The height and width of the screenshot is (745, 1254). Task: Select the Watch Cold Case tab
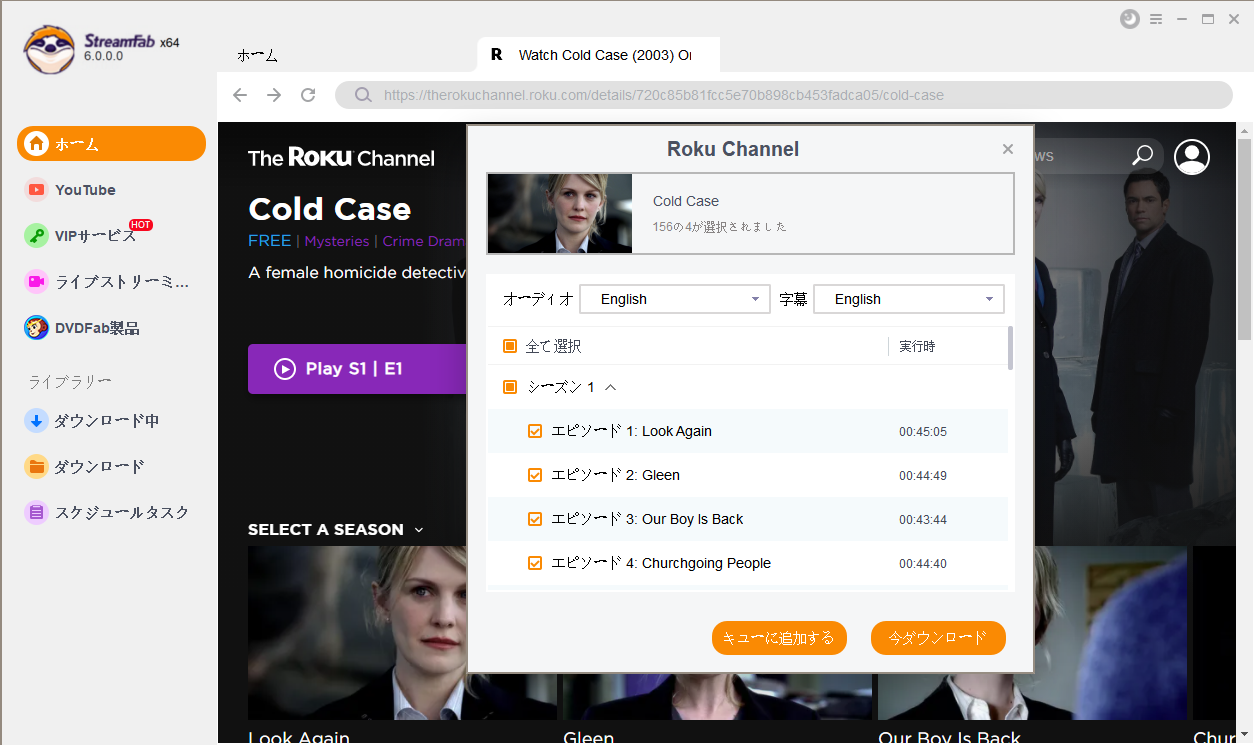coord(599,55)
